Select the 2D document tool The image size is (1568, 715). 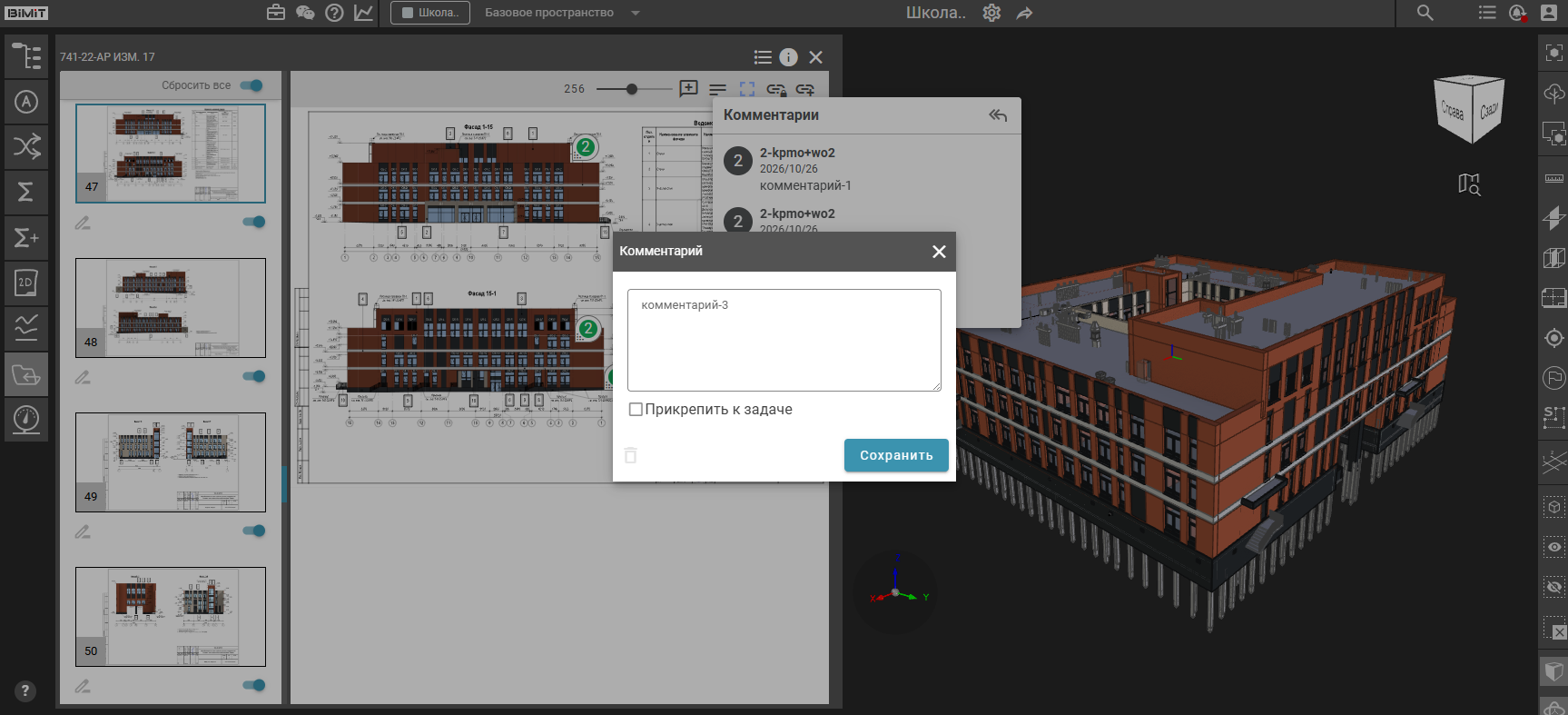point(26,283)
